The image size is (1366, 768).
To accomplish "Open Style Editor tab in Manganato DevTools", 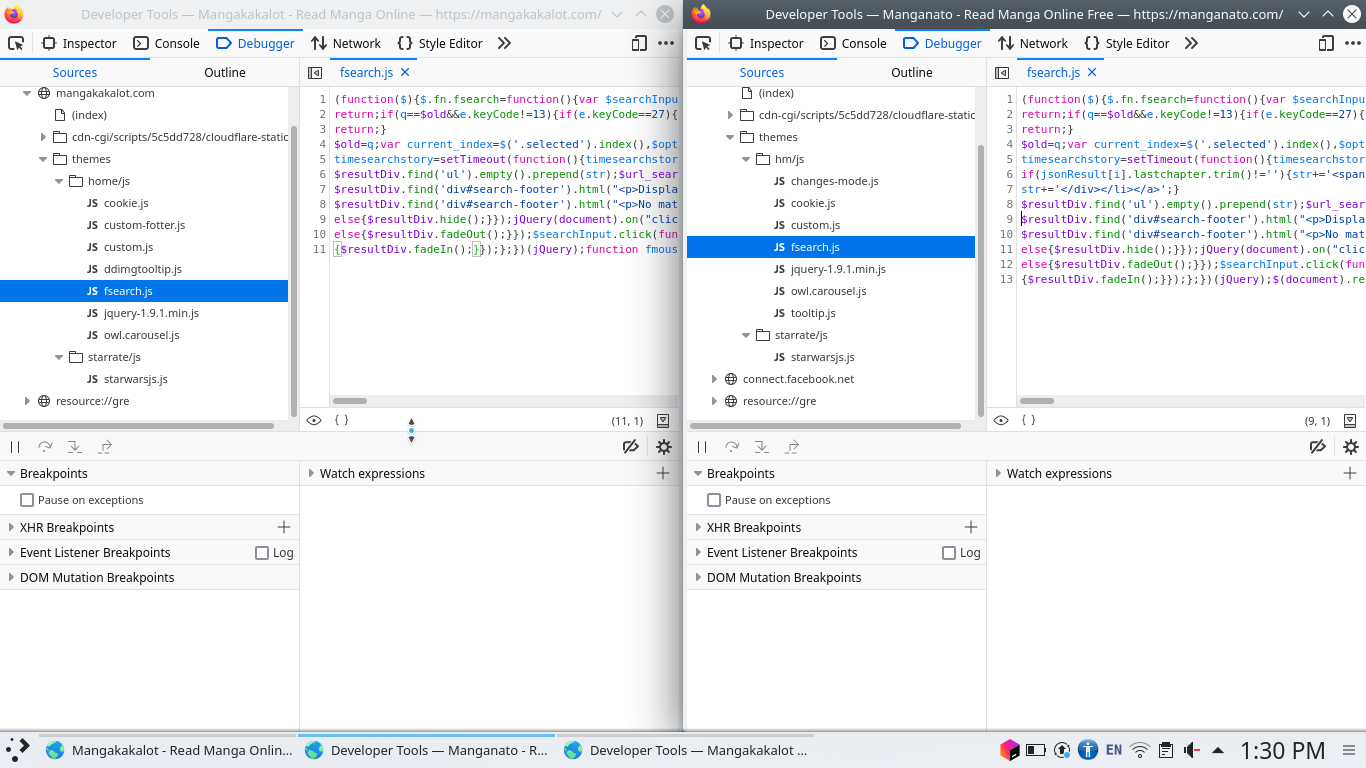I will tap(1127, 43).
